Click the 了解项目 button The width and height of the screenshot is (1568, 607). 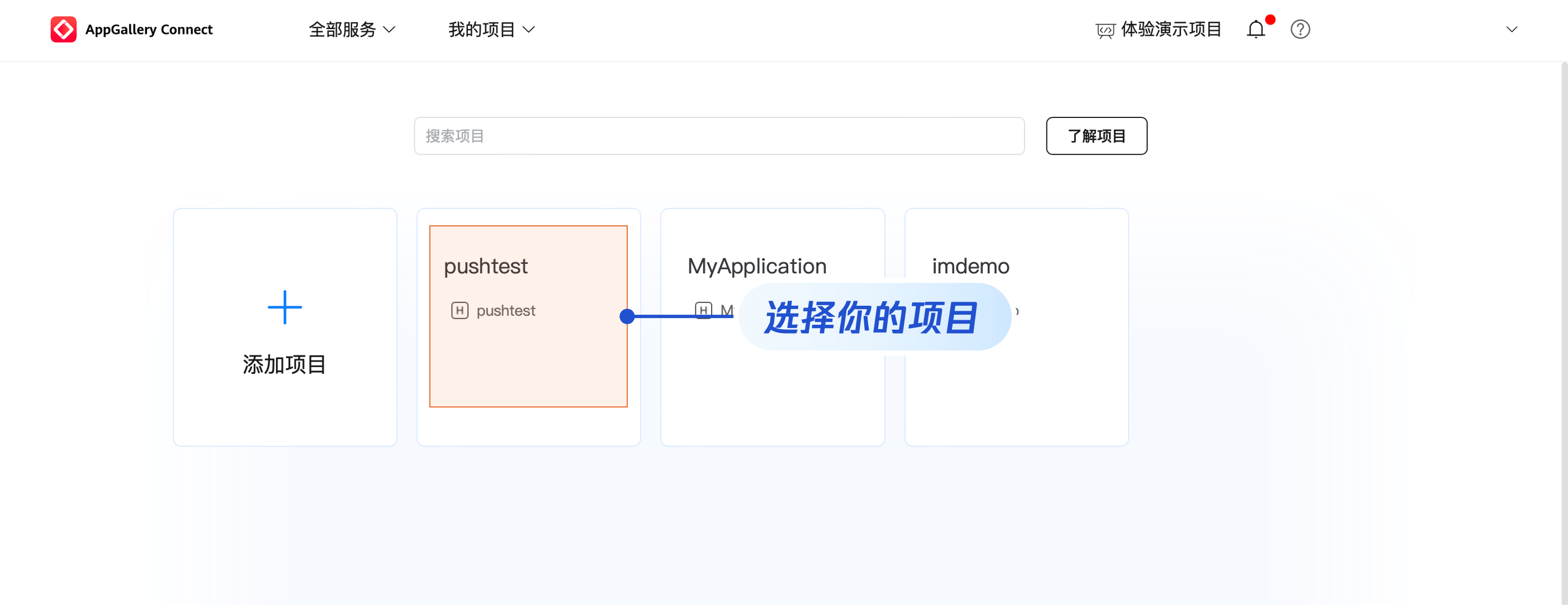pyautogui.click(x=1096, y=136)
